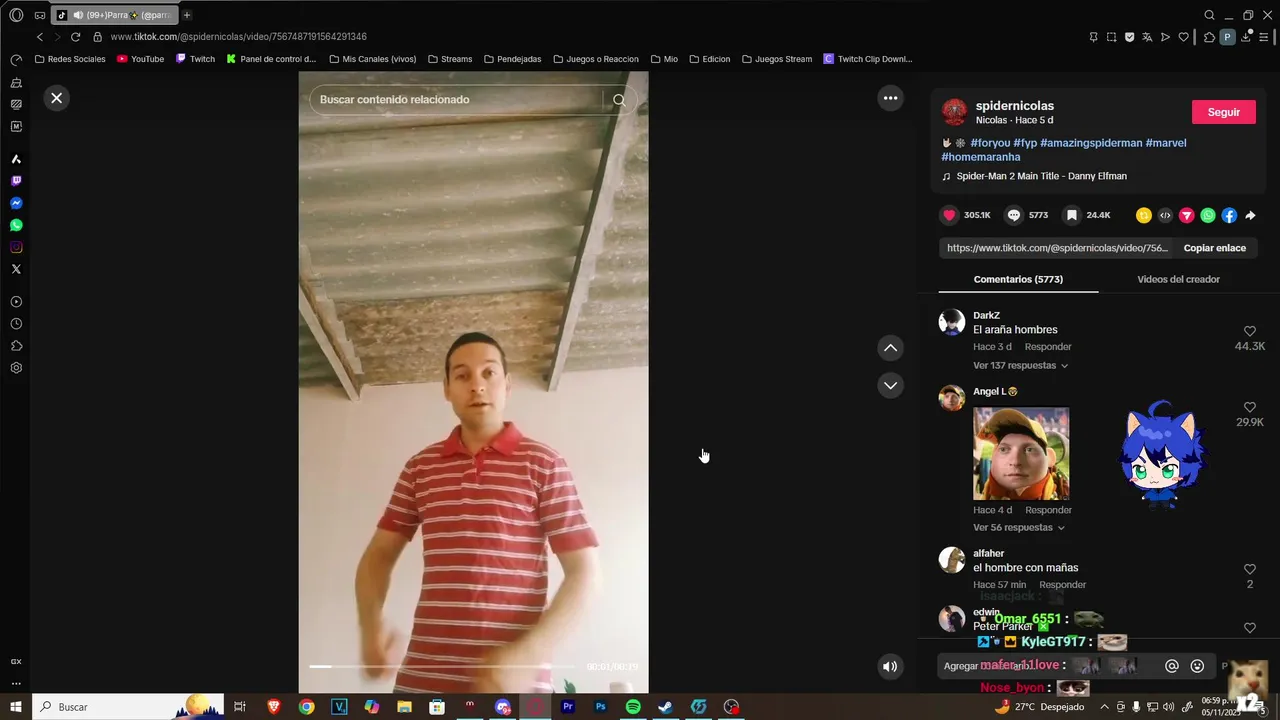
Task: Open the Twitch Clip Downloader bookmark
Action: coord(867,59)
